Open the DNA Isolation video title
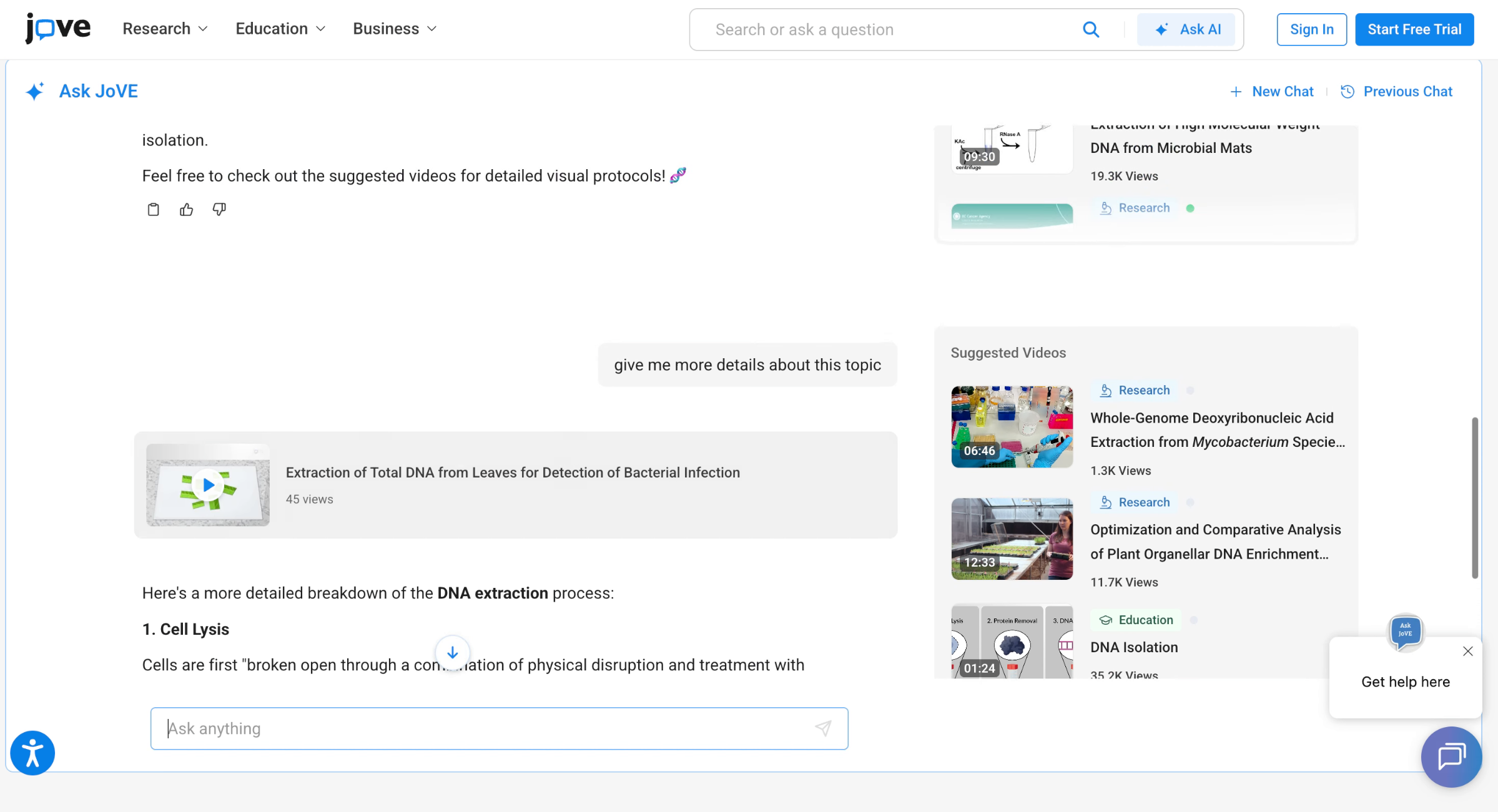 (1134, 647)
